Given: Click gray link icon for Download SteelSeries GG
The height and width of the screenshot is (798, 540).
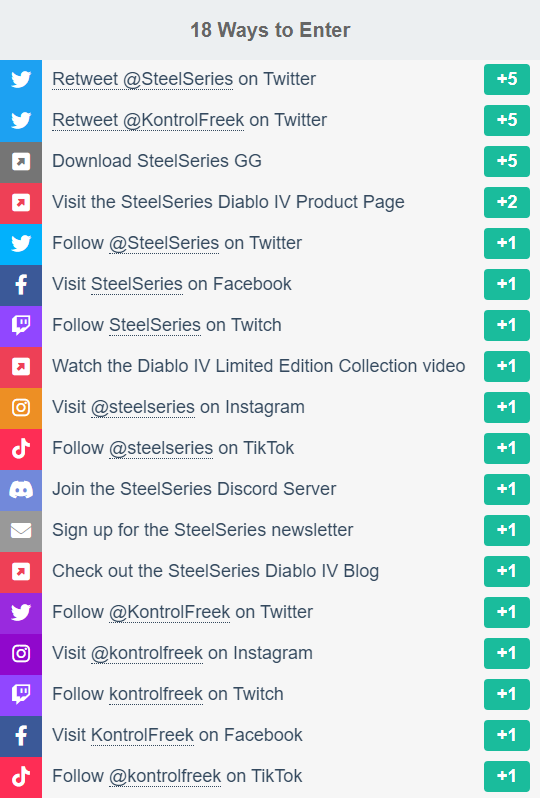Looking at the screenshot, I should pos(21,162).
